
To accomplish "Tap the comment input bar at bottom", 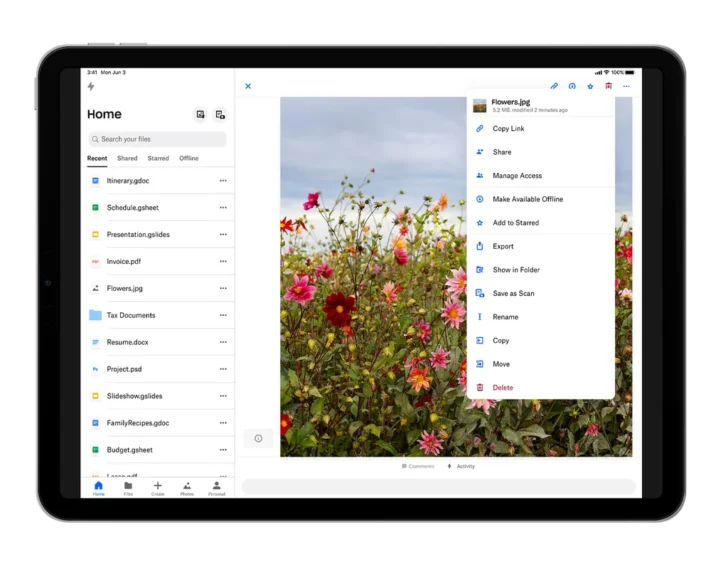I will click(438, 487).
